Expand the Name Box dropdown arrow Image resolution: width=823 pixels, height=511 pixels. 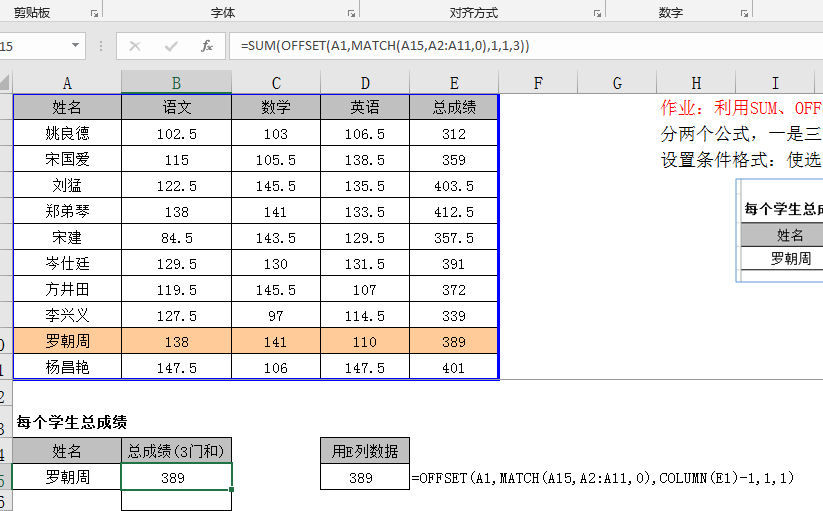76,46
